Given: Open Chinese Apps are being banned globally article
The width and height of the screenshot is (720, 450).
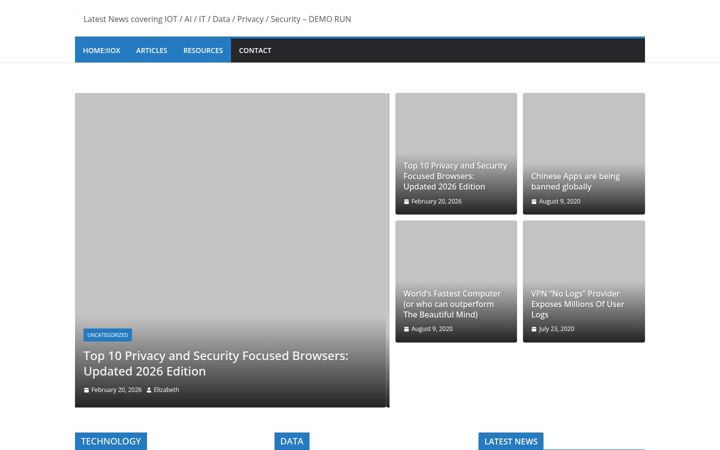Looking at the screenshot, I should tap(575, 181).
